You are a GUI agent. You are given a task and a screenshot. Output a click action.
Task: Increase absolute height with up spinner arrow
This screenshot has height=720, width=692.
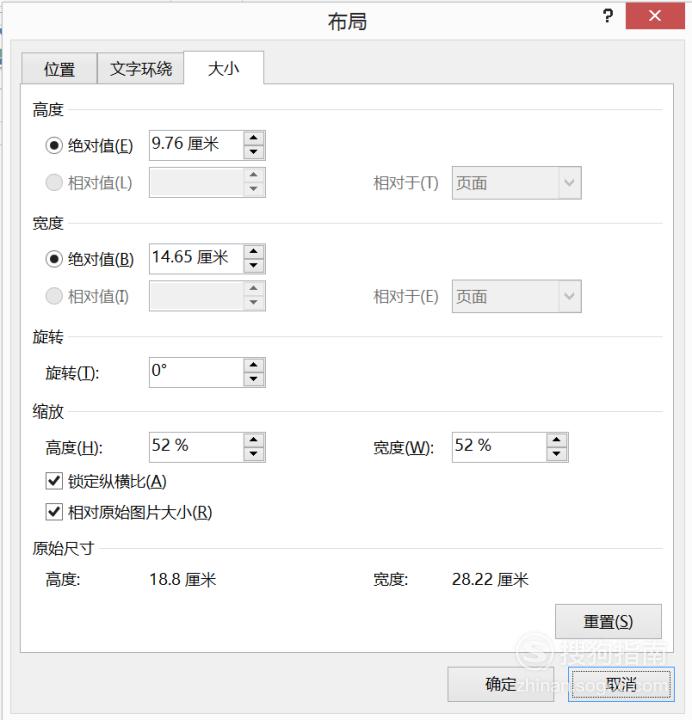click(253, 138)
